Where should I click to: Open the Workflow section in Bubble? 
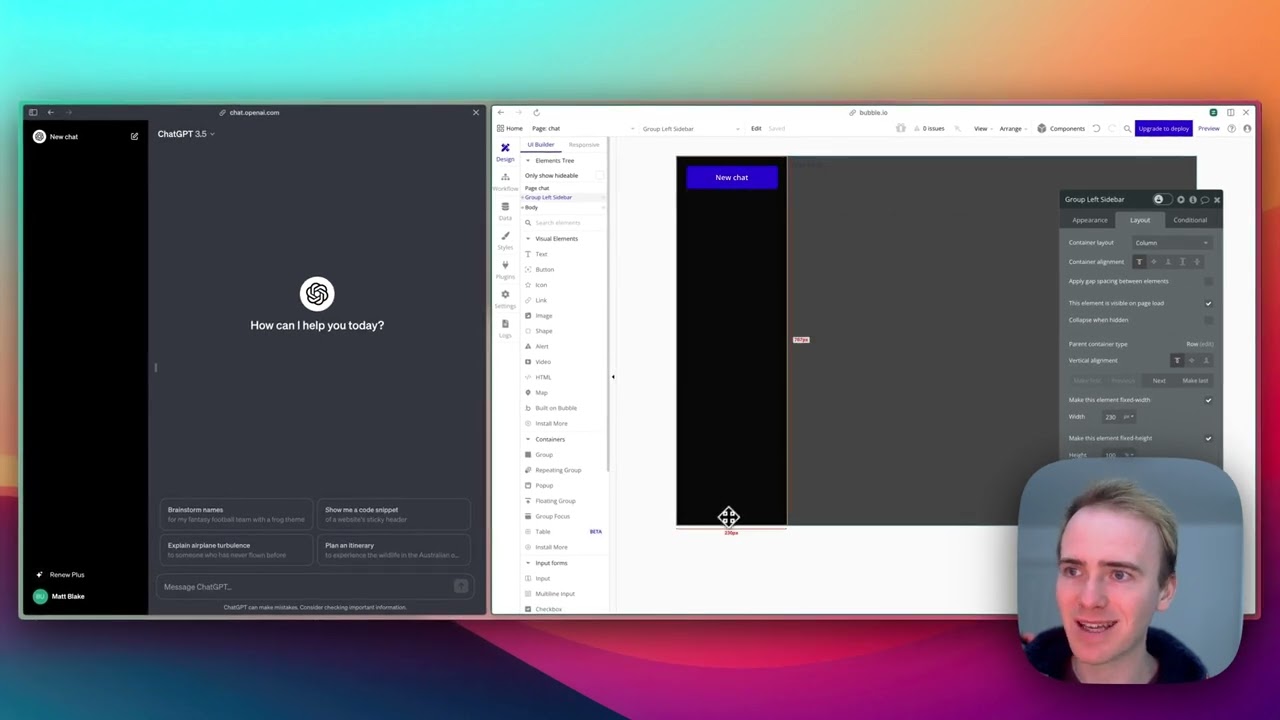tap(505, 181)
